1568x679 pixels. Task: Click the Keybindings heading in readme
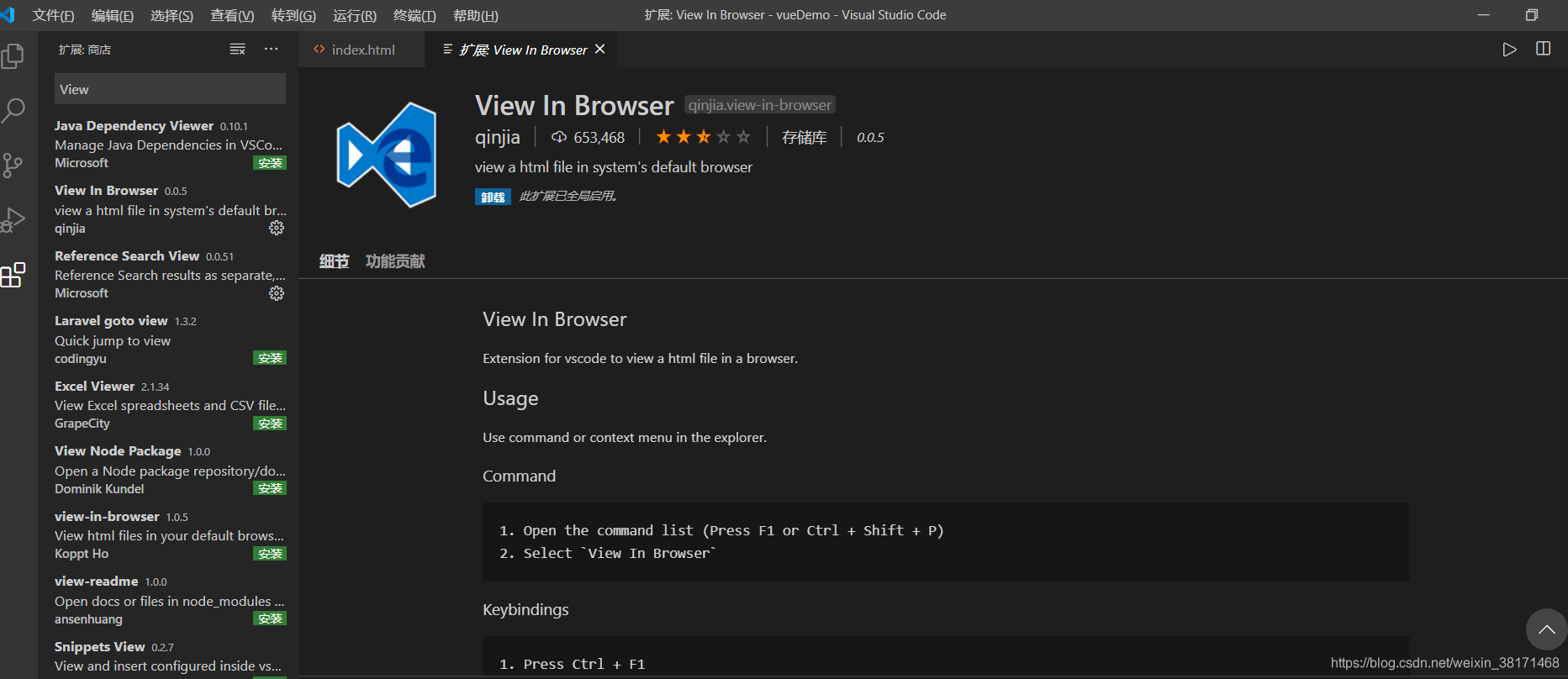[x=525, y=609]
